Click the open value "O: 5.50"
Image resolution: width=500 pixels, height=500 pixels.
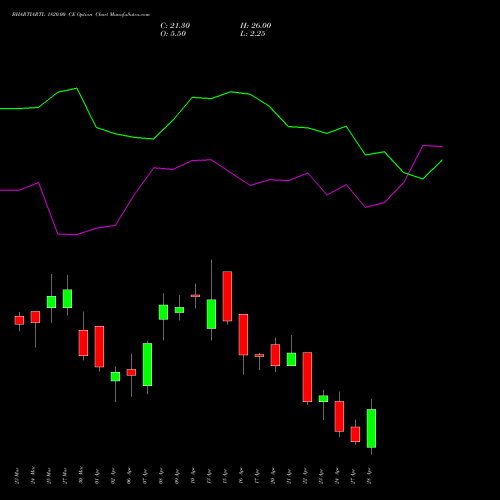[x=173, y=34]
